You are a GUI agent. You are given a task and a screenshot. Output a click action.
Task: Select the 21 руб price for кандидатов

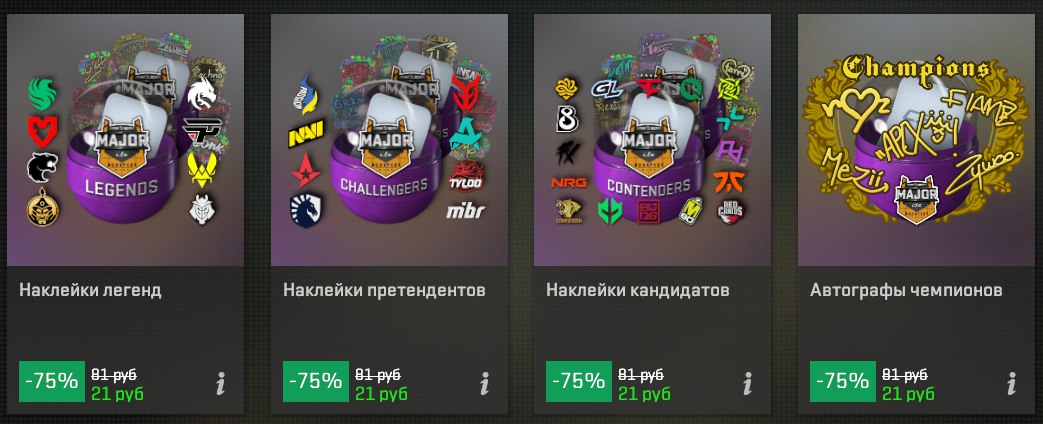(645, 393)
